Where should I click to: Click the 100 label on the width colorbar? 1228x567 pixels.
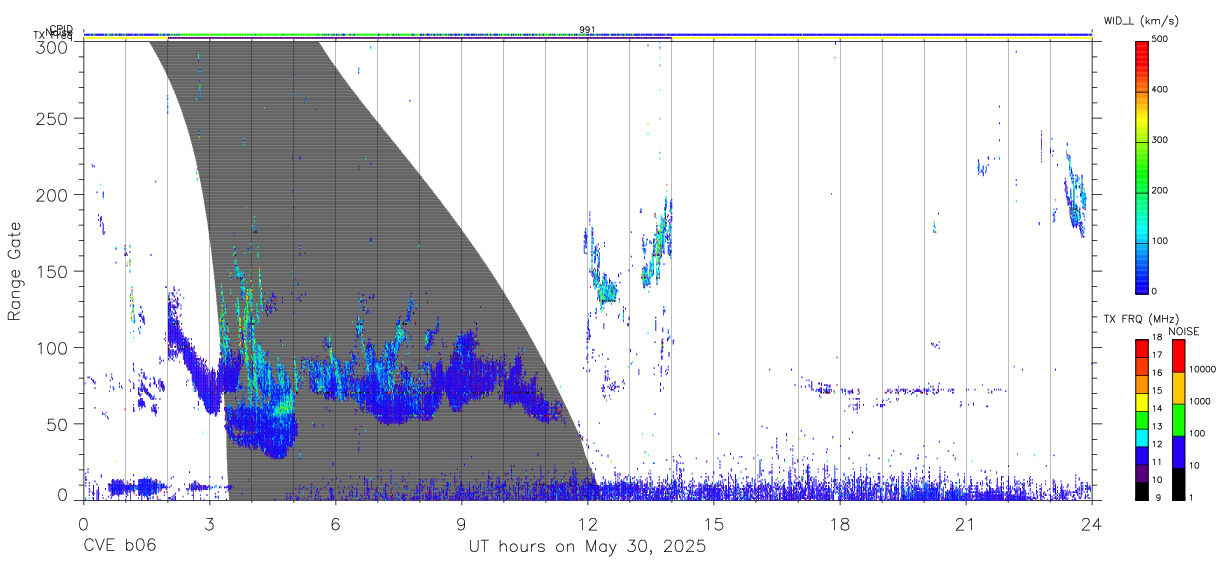(x=1161, y=241)
